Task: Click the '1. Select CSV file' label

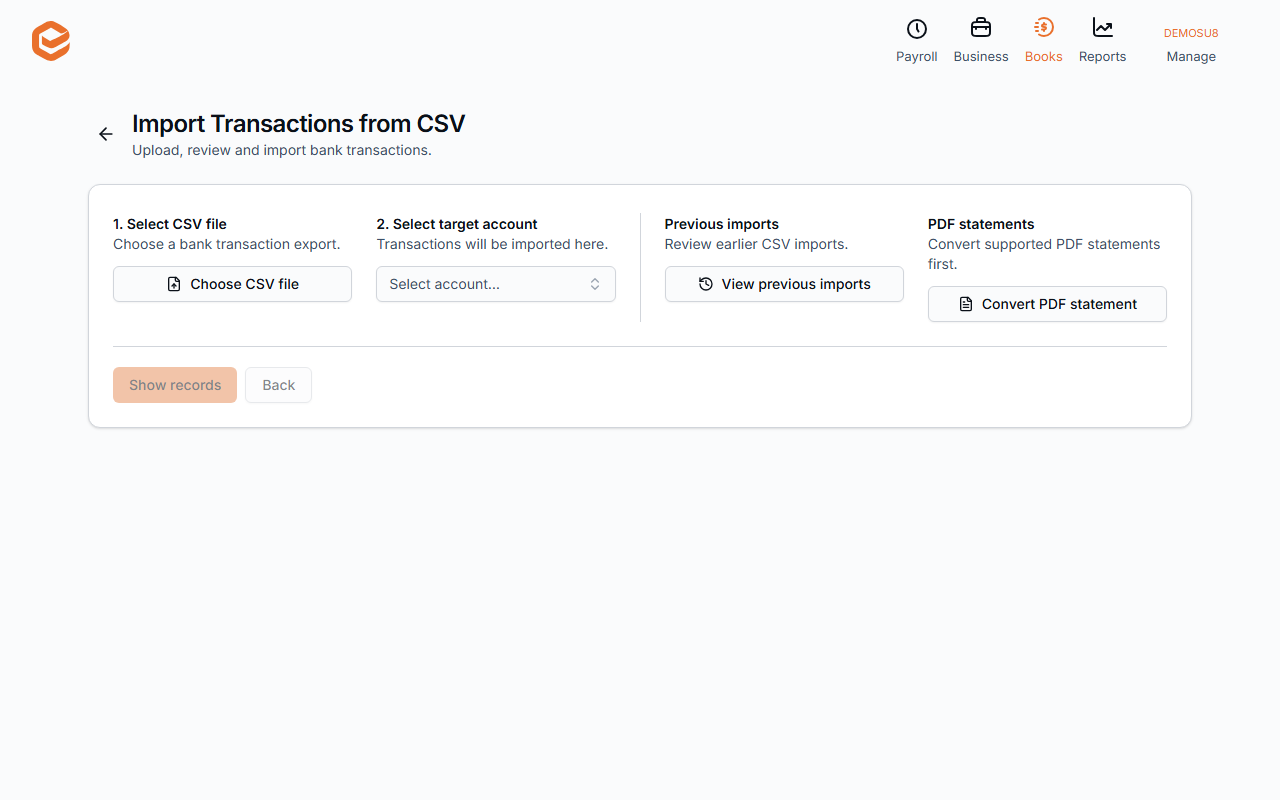Action: (170, 224)
